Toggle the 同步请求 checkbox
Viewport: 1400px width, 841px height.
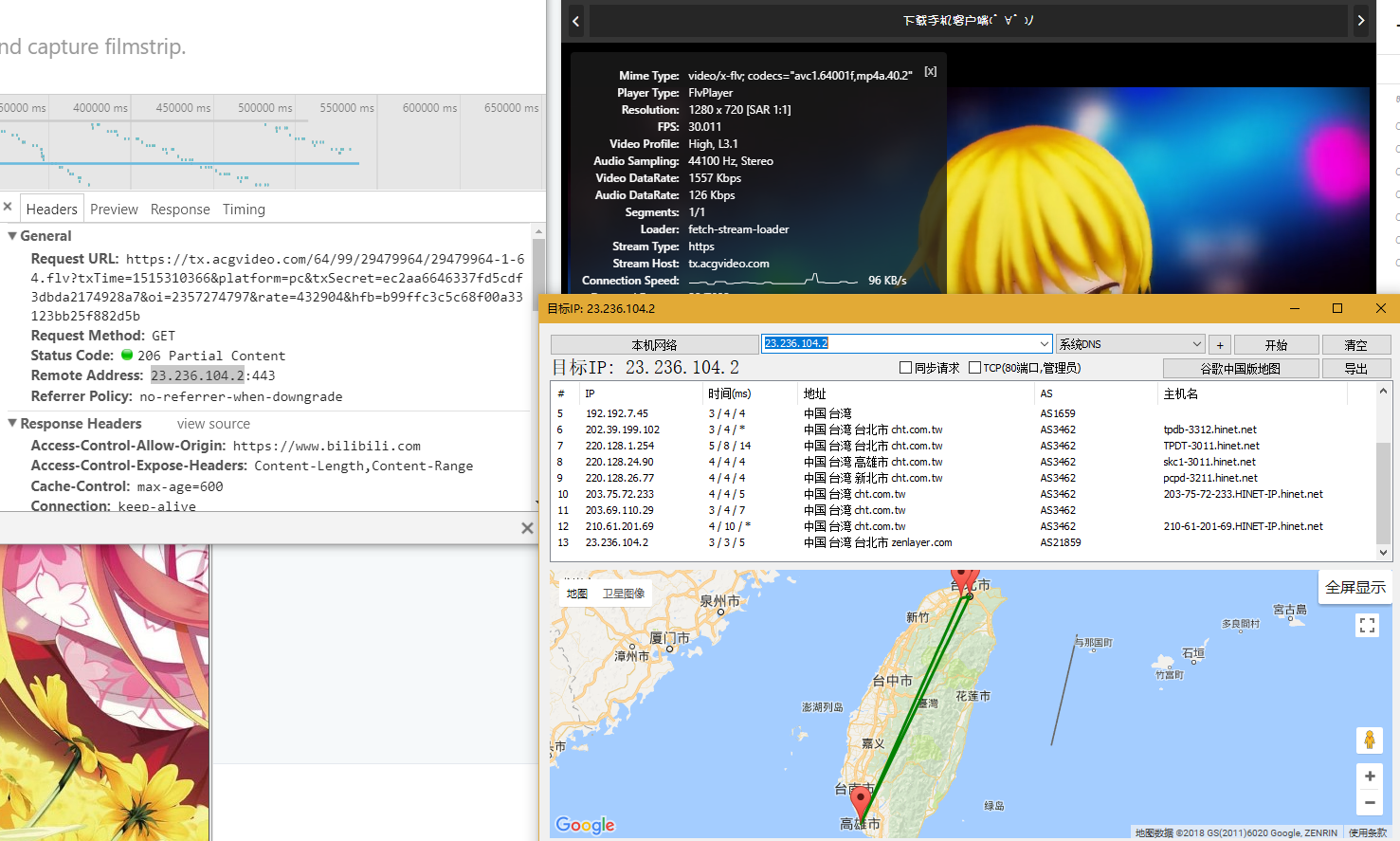coord(905,368)
